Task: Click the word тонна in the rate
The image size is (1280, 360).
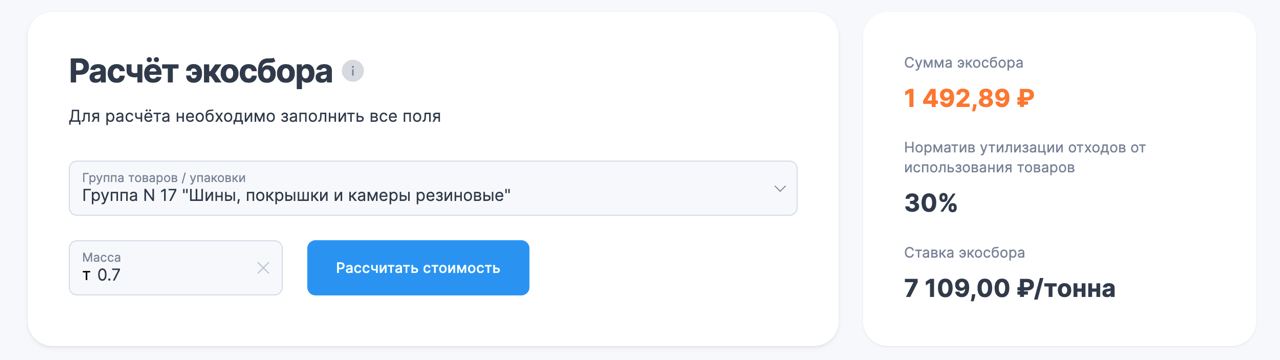Action: (x=1082, y=290)
